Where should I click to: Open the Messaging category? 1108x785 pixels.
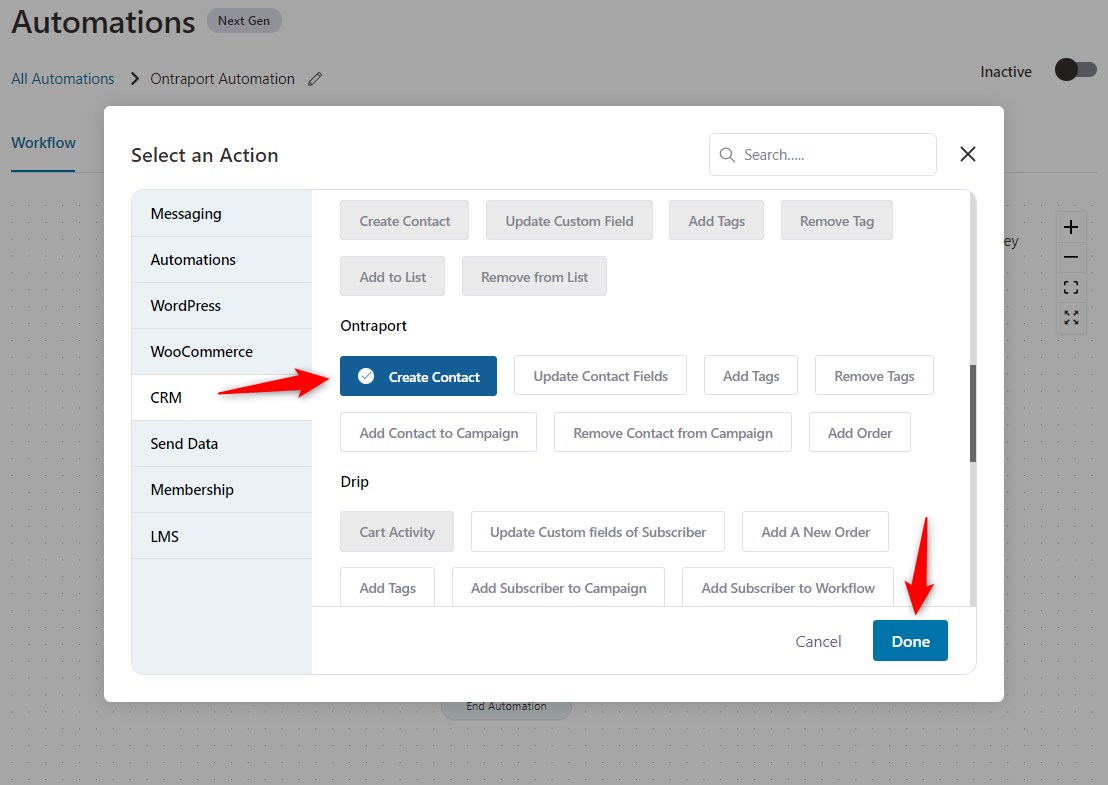pos(221,214)
